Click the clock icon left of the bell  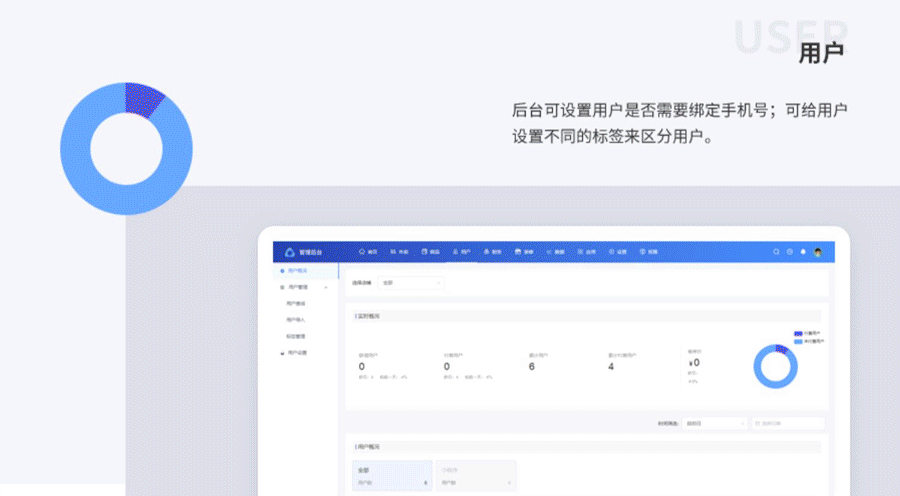coord(789,251)
